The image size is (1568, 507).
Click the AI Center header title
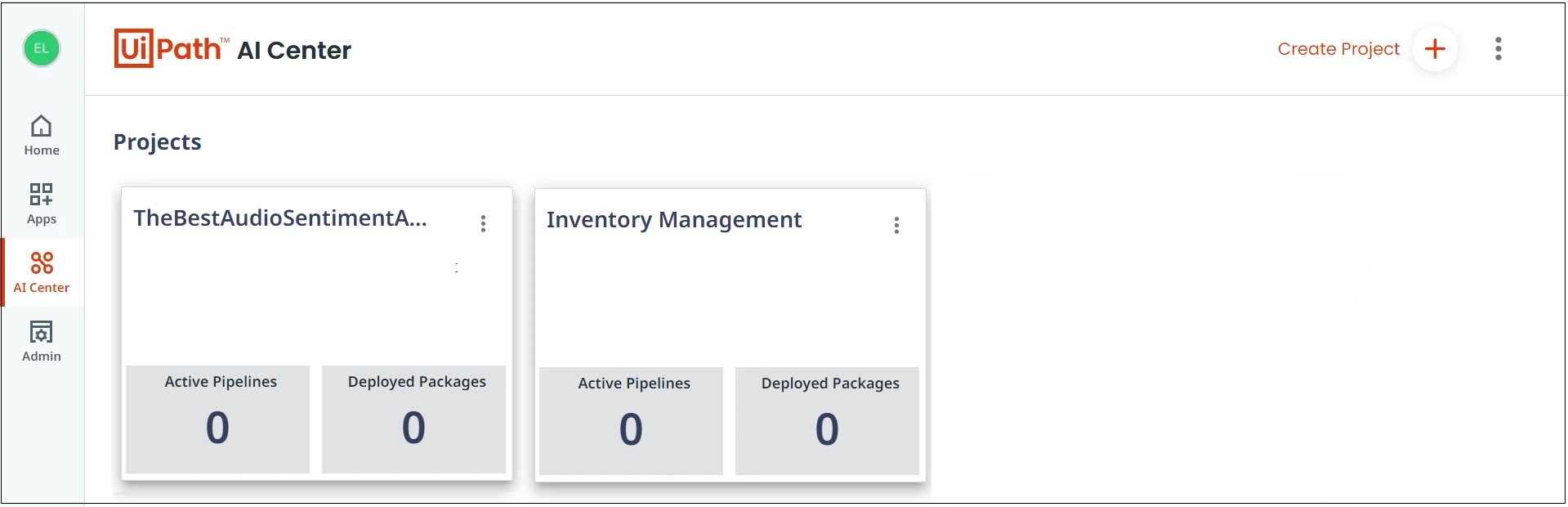tap(294, 51)
